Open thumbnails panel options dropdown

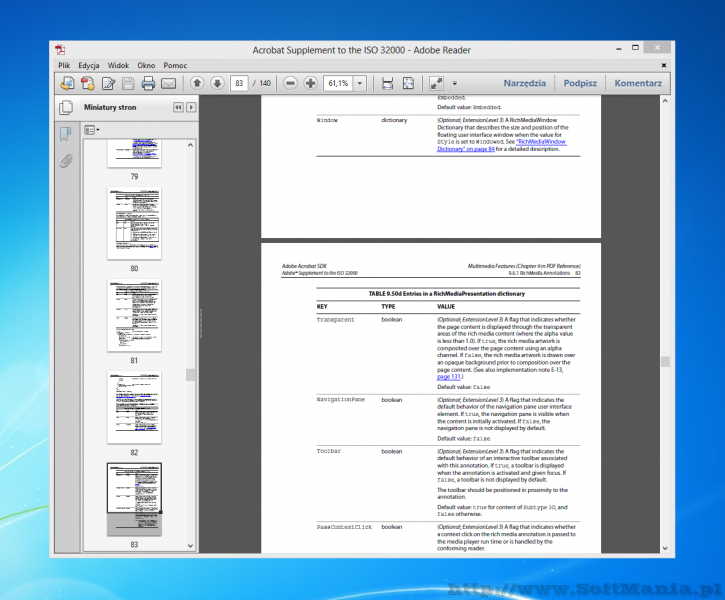pos(92,130)
